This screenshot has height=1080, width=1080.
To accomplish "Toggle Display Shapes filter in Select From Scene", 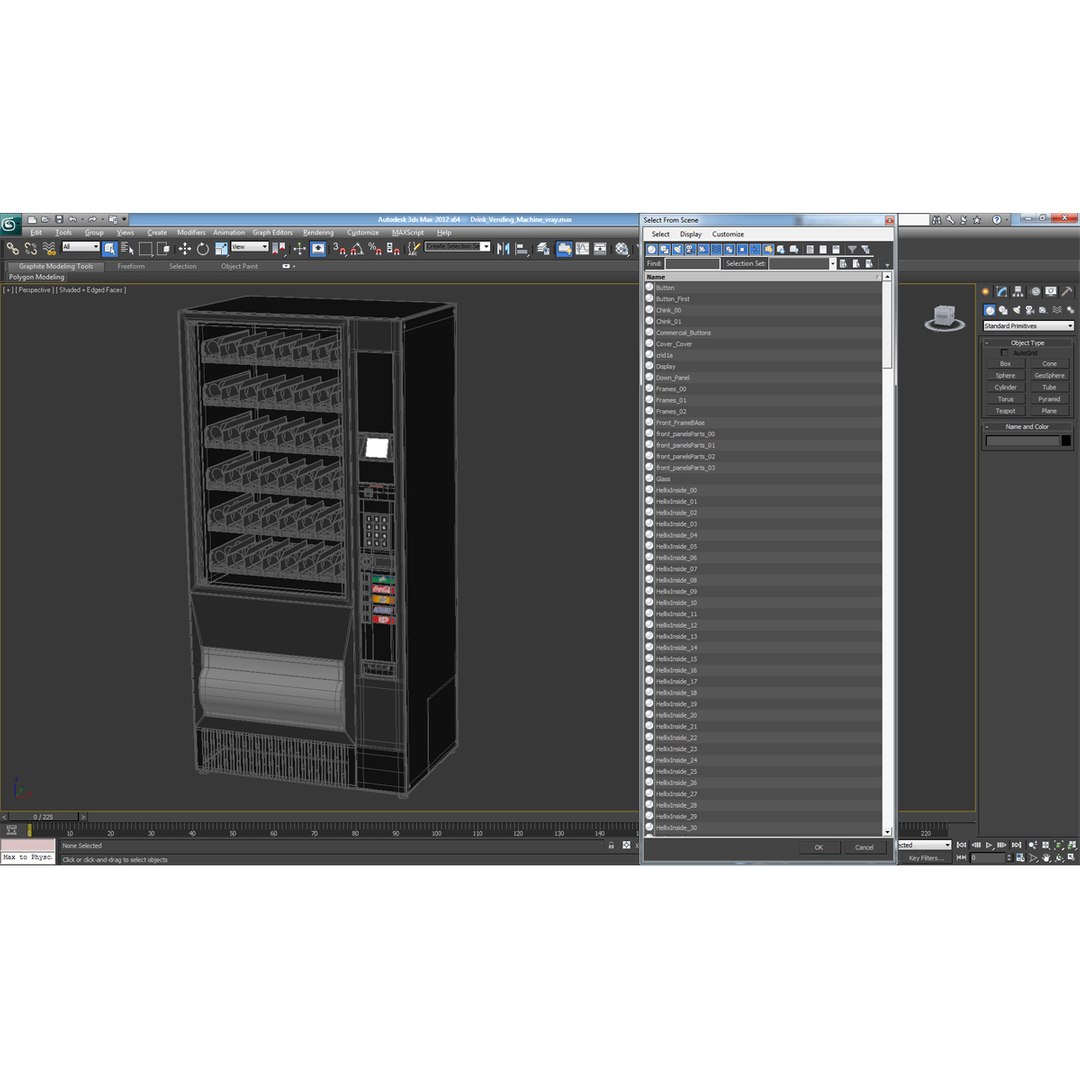I will pos(665,249).
